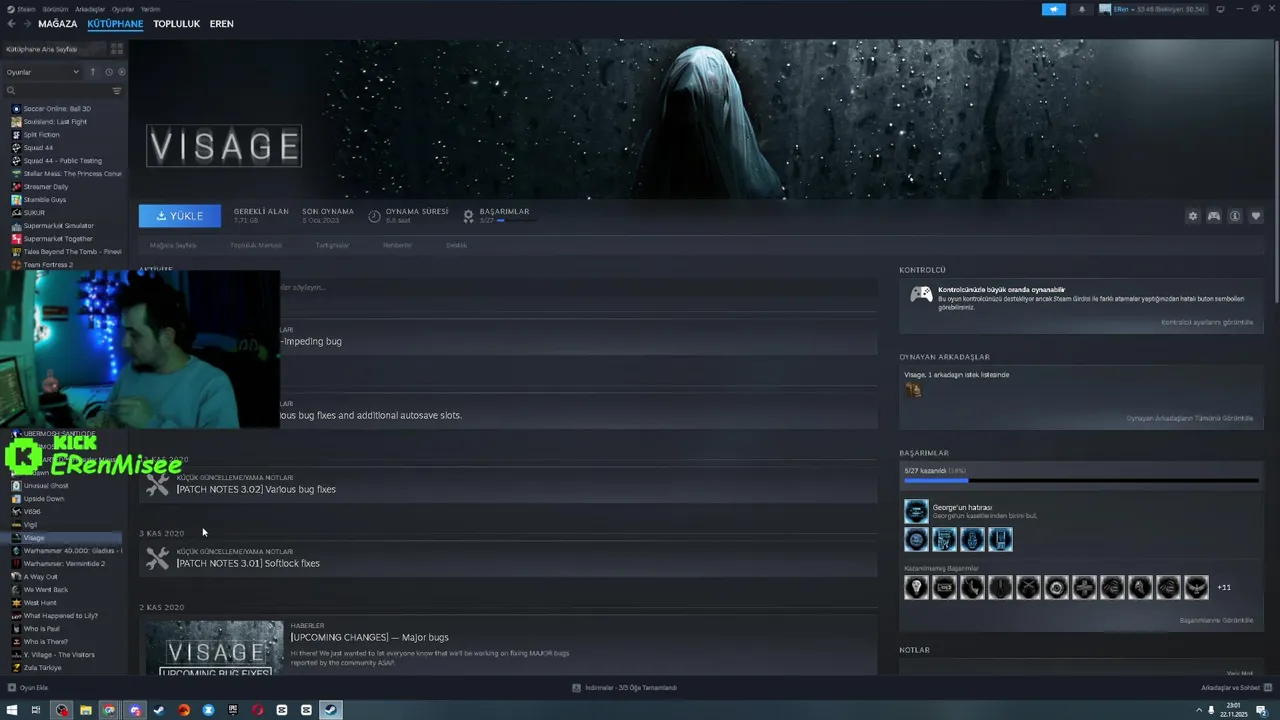Open the Destek link
Screen dimensions: 1280x720
pos(456,245)
